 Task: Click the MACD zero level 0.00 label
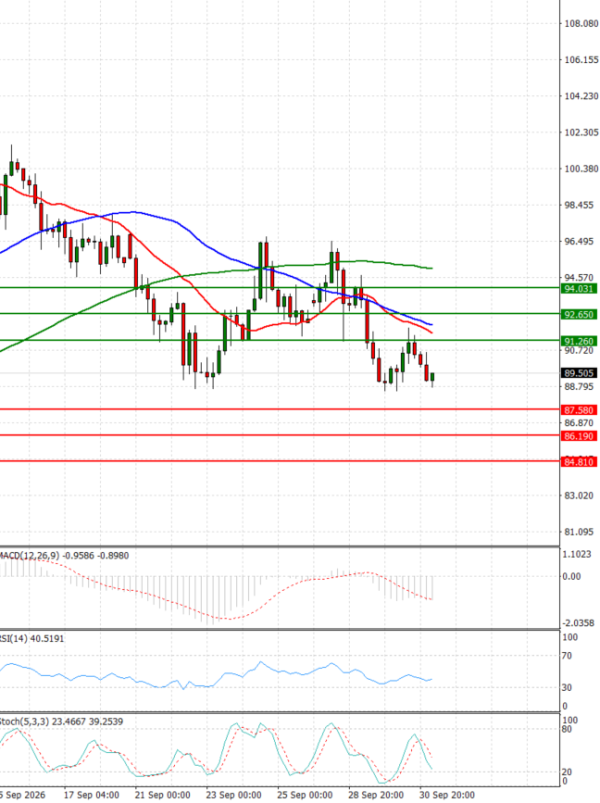point(571,577)
